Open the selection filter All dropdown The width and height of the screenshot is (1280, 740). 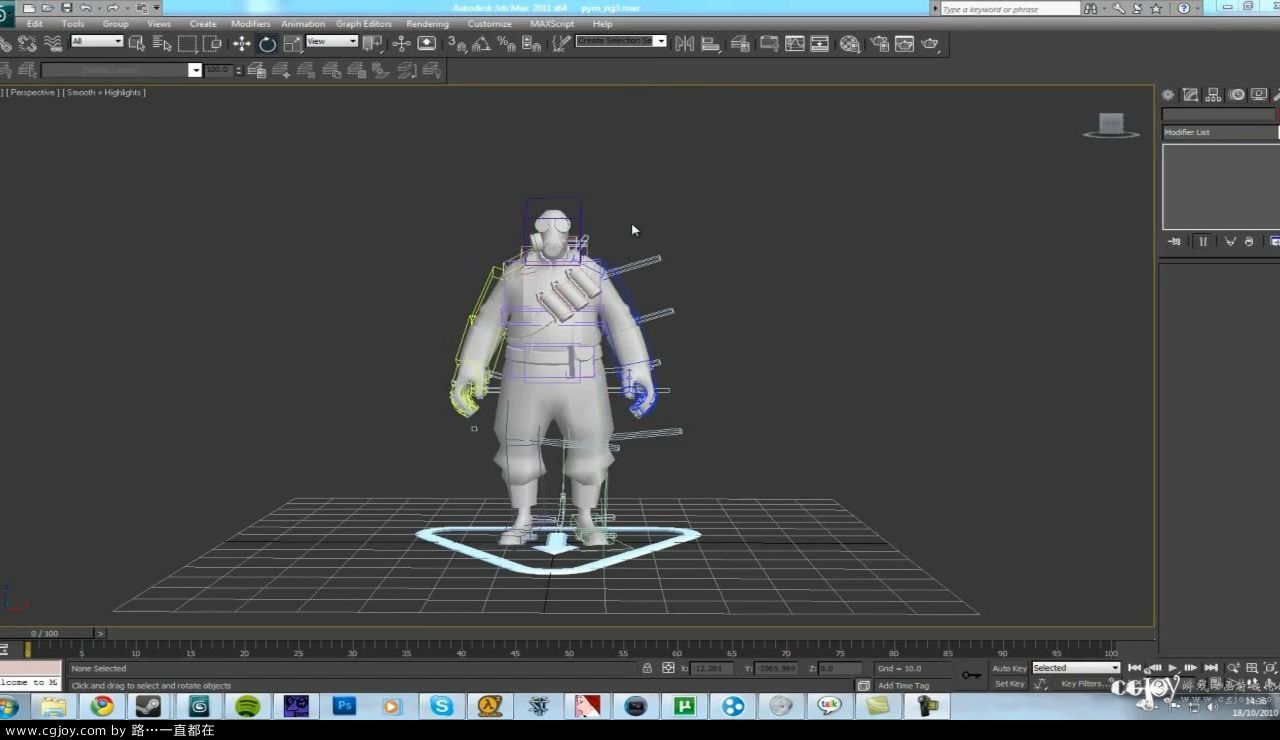coord(97,41)
